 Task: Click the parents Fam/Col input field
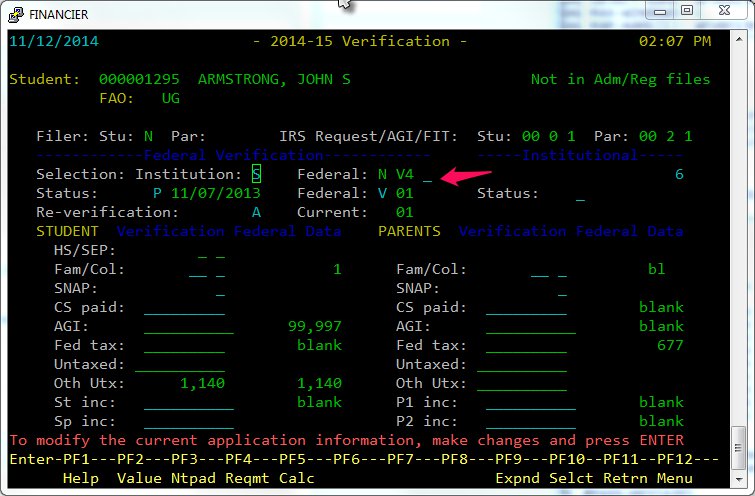[x=549, y=270]
